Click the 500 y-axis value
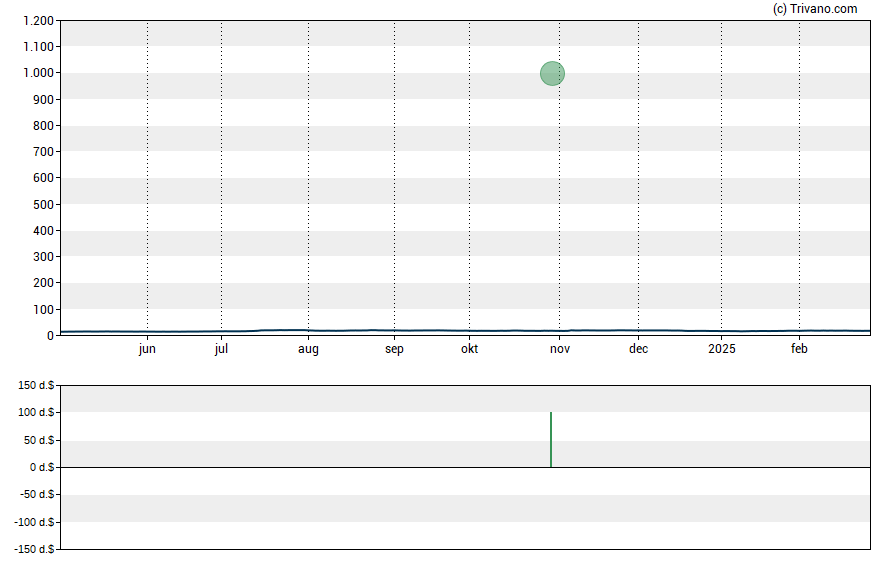888x565 pixels. (x=43, y=204)
